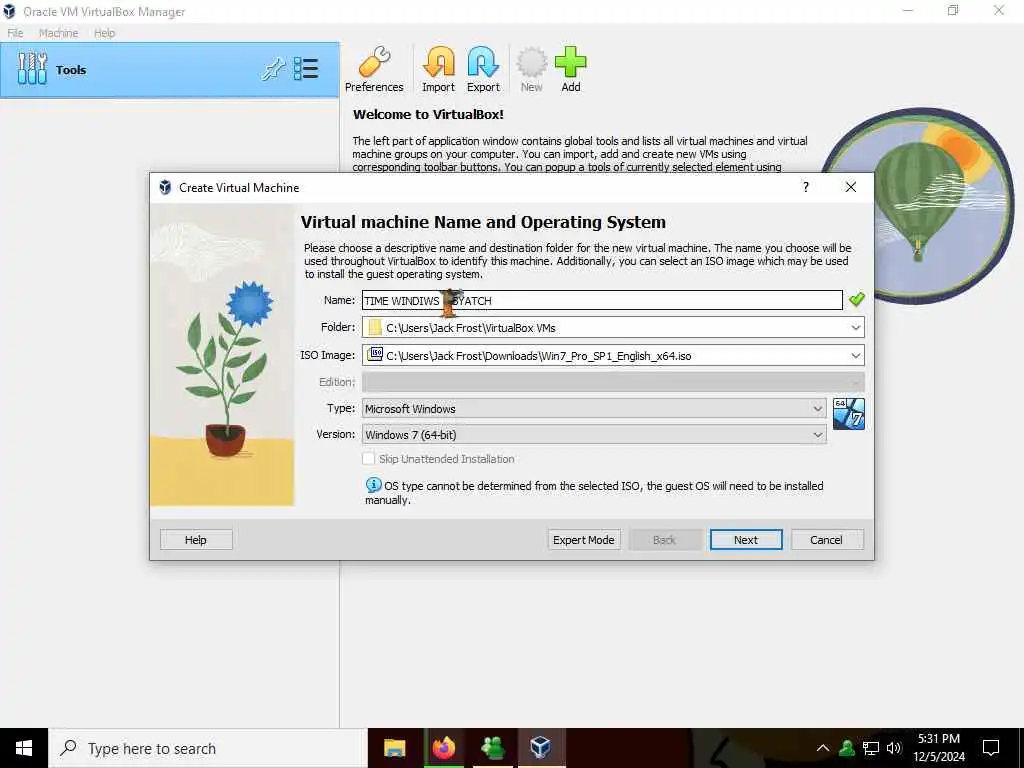Expand the Folder dropdown

tap(856, 328)
